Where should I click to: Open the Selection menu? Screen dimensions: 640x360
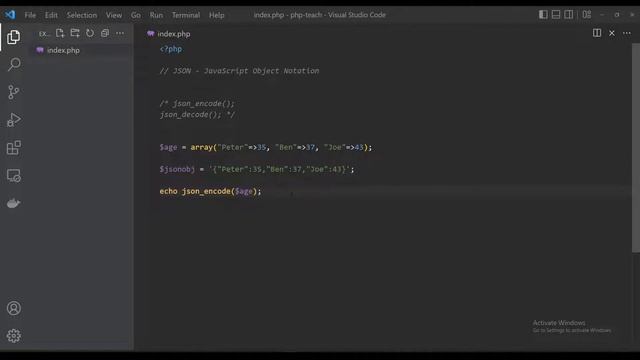(82, 15)
